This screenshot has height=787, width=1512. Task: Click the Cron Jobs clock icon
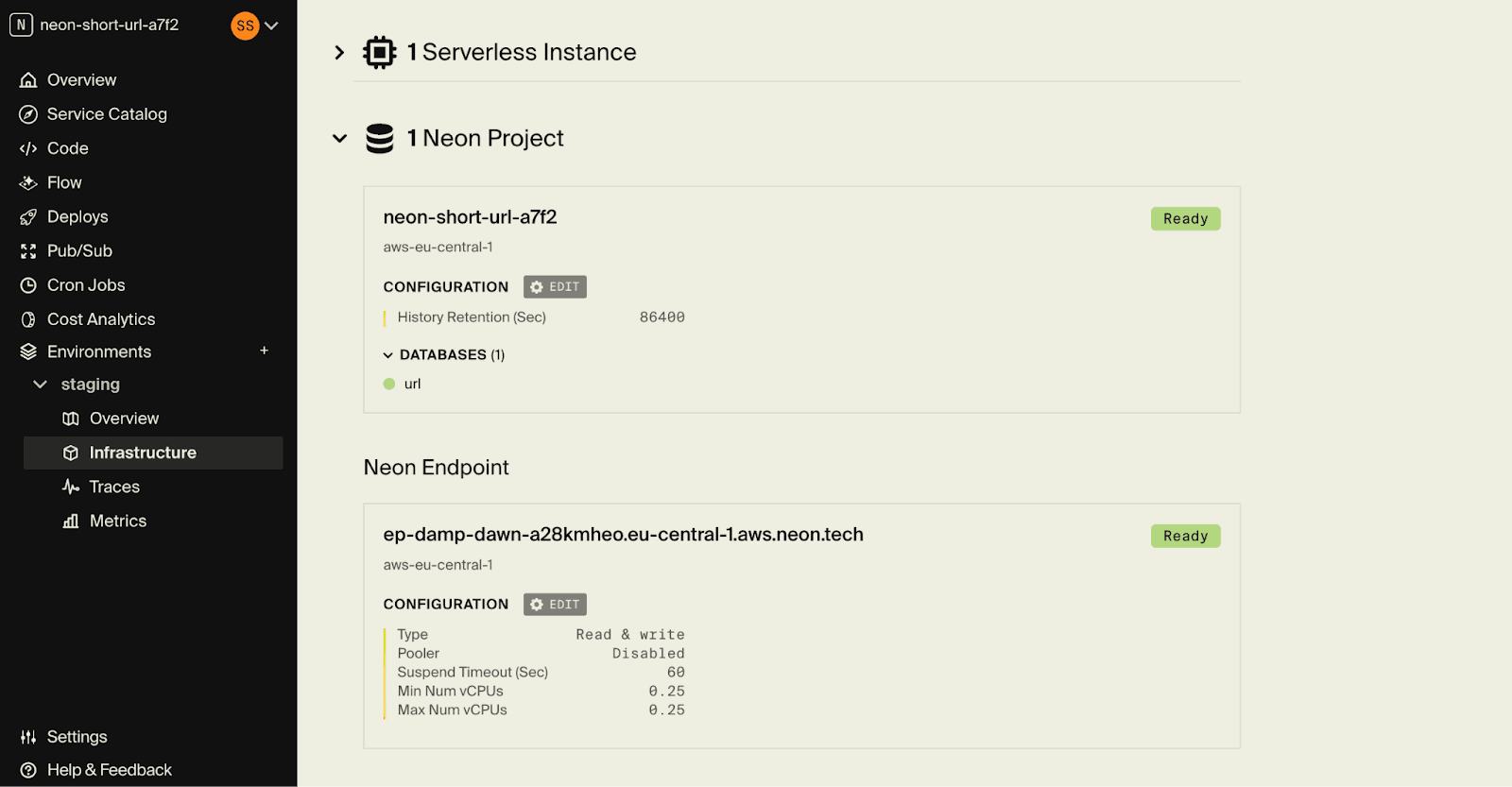coord(28,285)
